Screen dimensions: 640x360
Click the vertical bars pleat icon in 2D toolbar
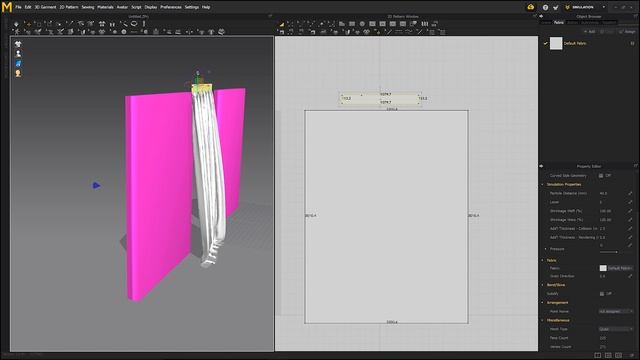point(425,24)
